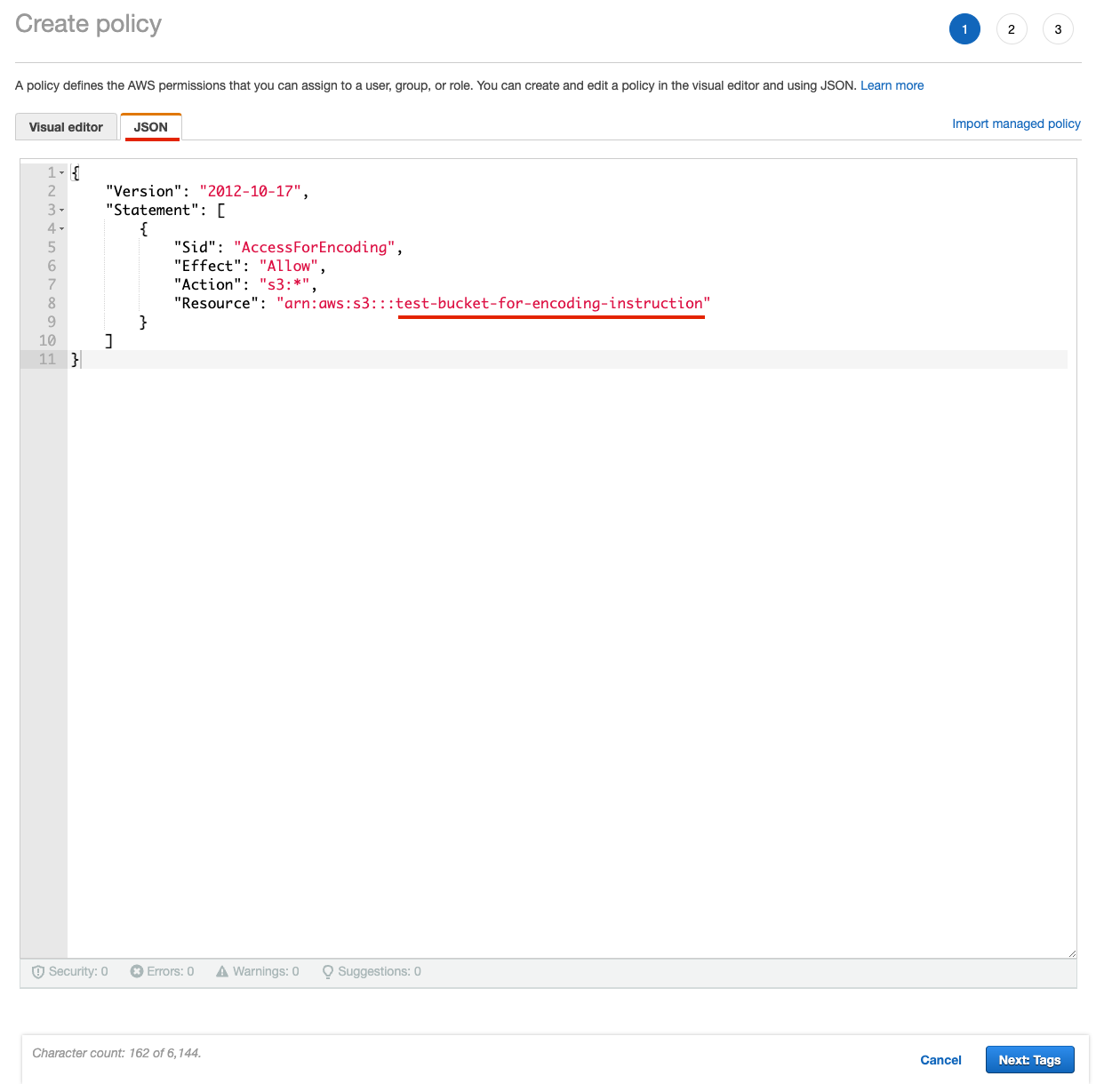The height and width of the screenshot is (1084, 1120).
Task: Click the Suggestions lightbulb icon
Action: 328,972
